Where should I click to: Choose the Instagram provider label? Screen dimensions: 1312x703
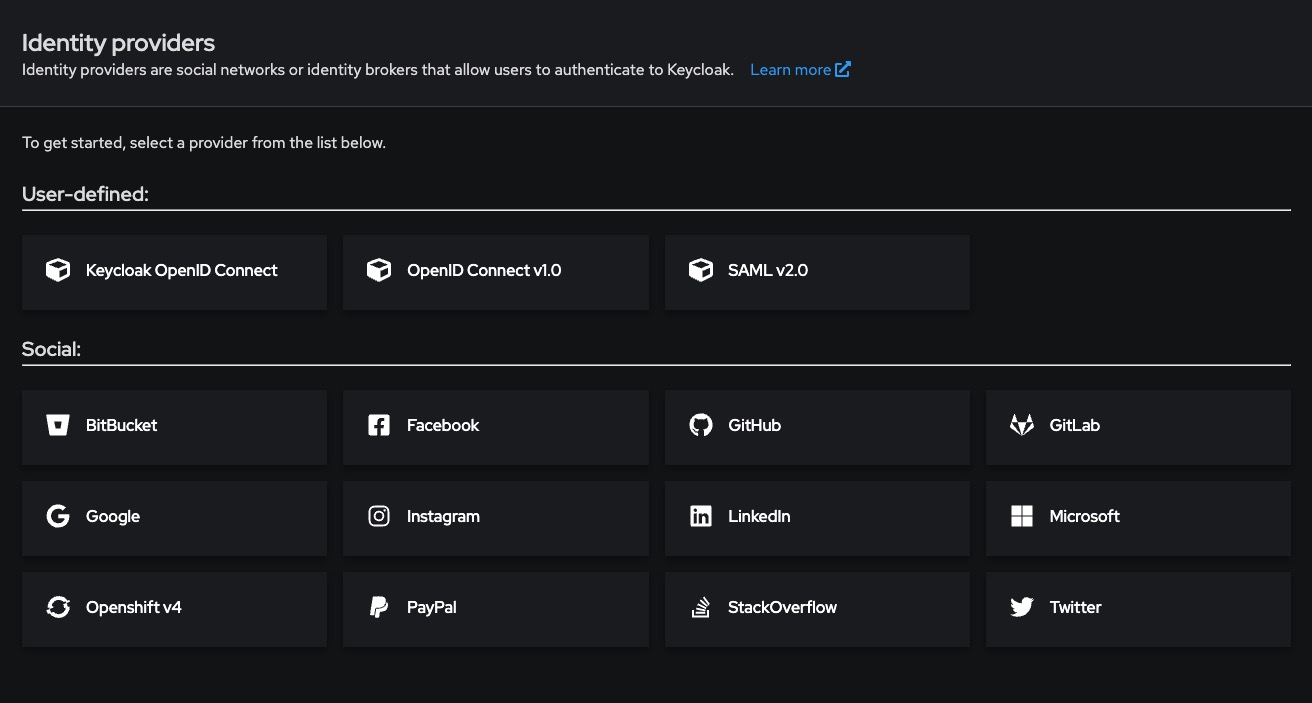point(443,516)
